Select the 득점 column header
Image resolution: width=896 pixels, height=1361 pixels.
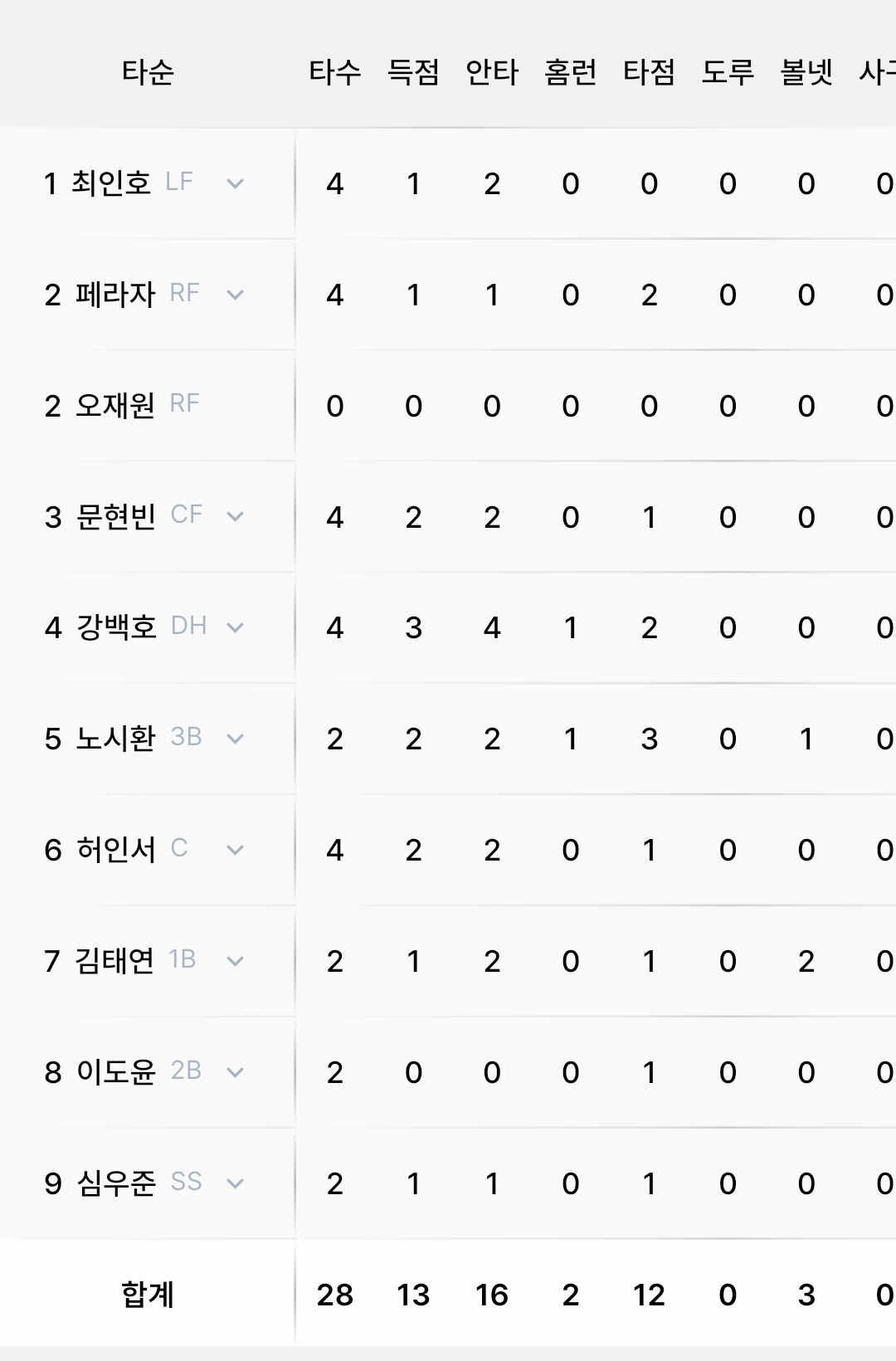413,72
